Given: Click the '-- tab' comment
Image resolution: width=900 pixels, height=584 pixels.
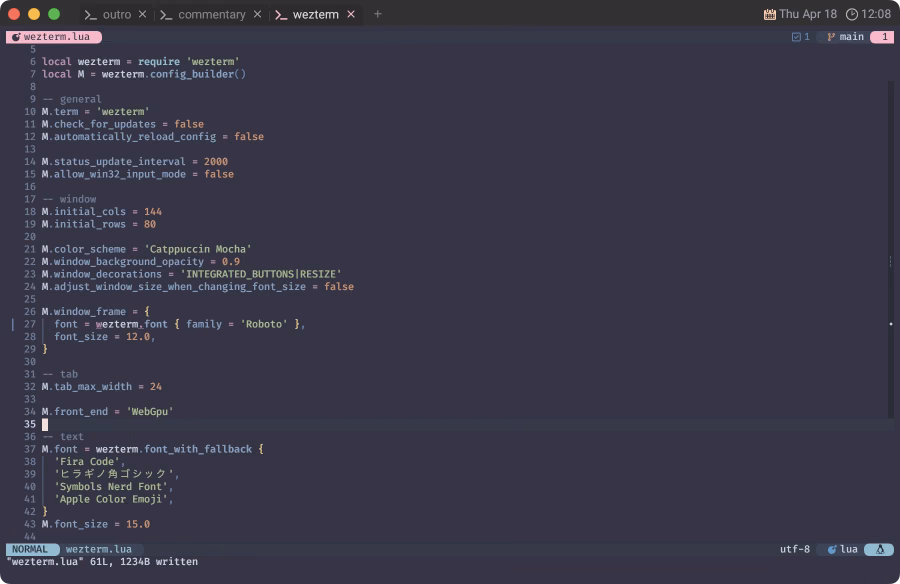Looking at the screenshot, I should pyautogui.click(x=60, y=374).
